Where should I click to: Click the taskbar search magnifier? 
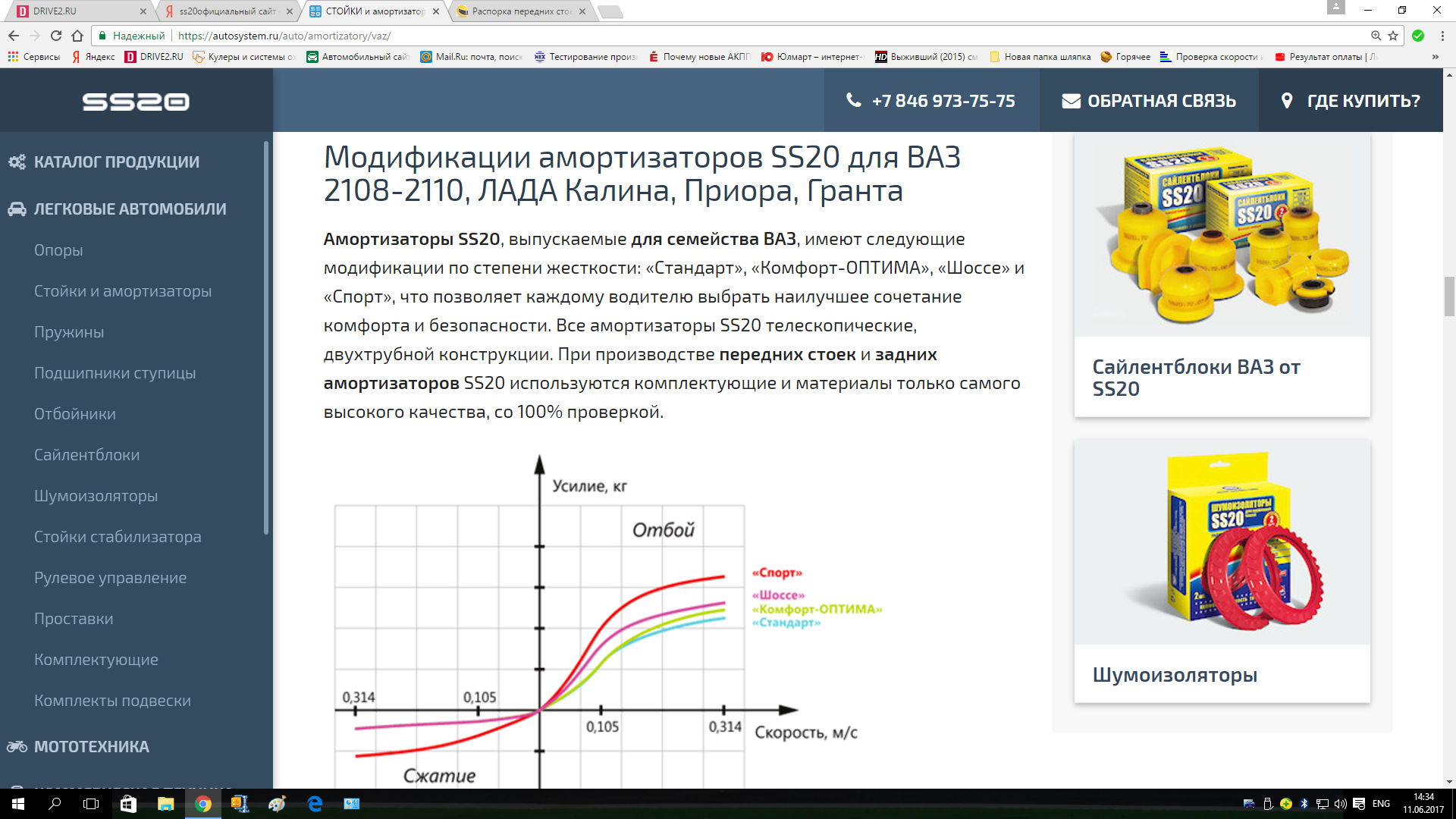[x=55, y=804]
